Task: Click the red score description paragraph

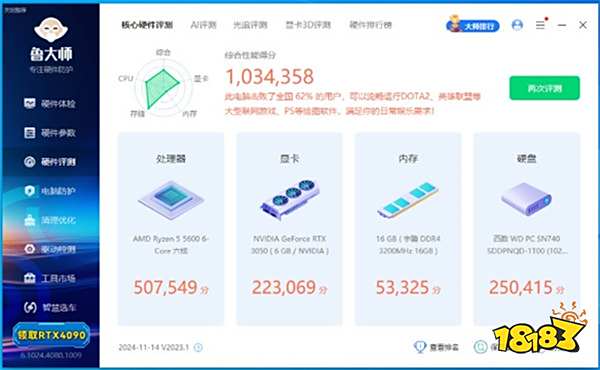Action: [352, 103]
